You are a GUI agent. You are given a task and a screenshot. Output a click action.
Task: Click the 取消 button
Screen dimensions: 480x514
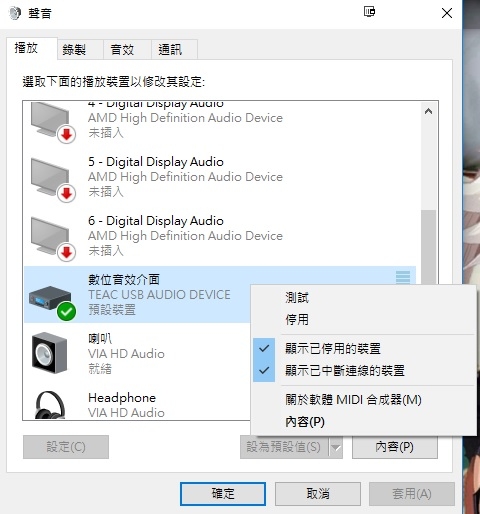(x=318, y=494)
